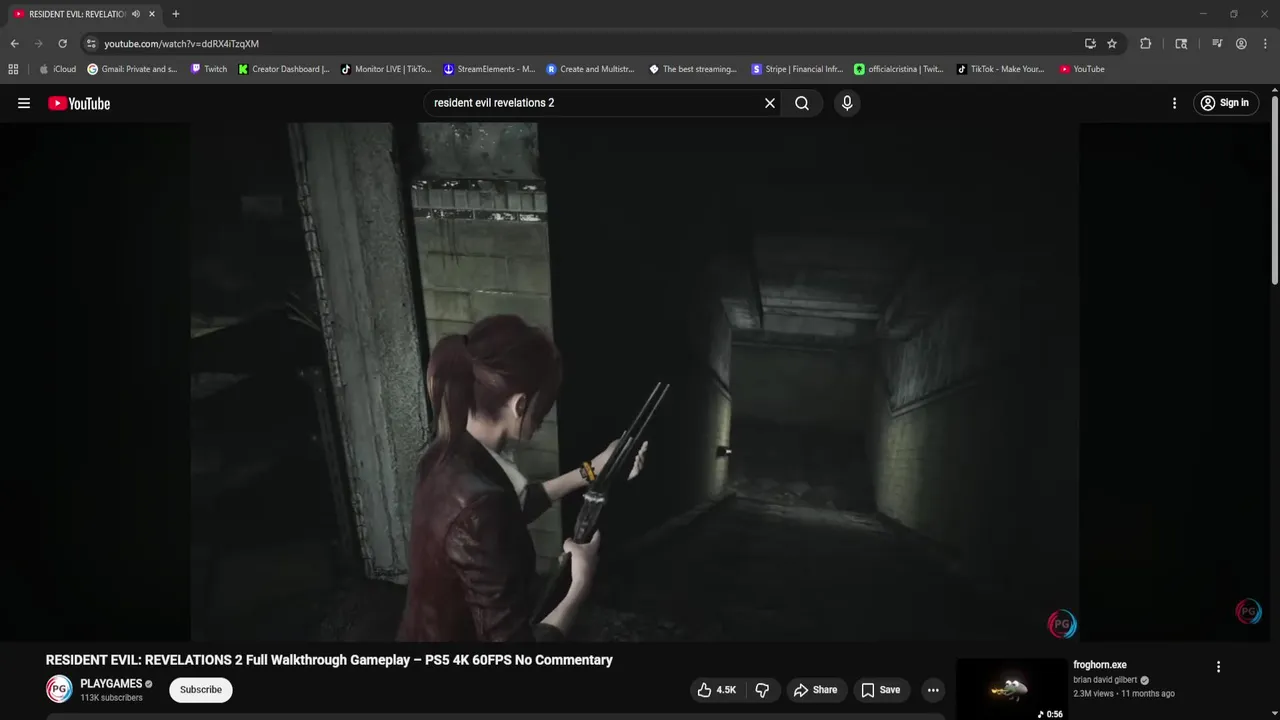Image resolution: width=1280 pixels, height=720 pixels.
Task: Open StreamElements bookmark
Action: 489,69
